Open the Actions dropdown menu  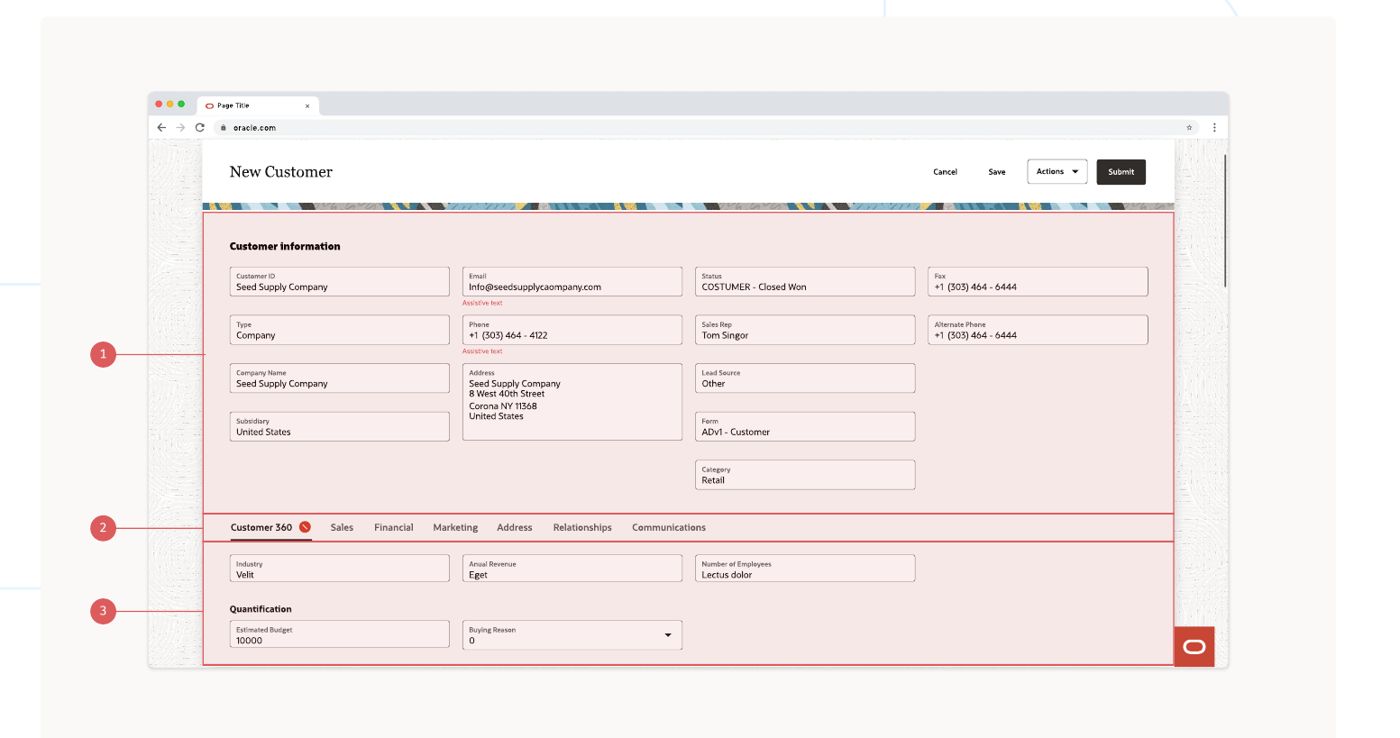(x=1057, y=172)
